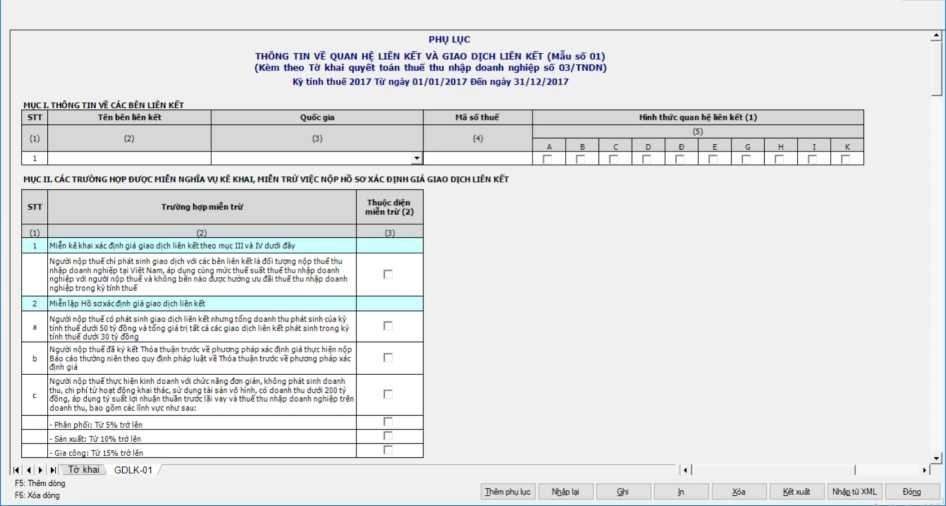Open the Quốc gia country dropdown
This screenshot has width=946, height=506.
pyautogui.click(x=417, y=158)
